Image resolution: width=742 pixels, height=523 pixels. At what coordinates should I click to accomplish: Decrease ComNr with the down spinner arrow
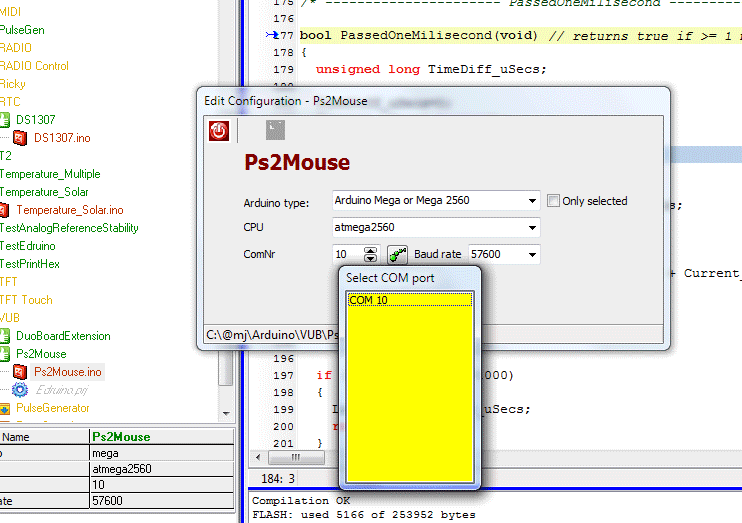point(371,259)
